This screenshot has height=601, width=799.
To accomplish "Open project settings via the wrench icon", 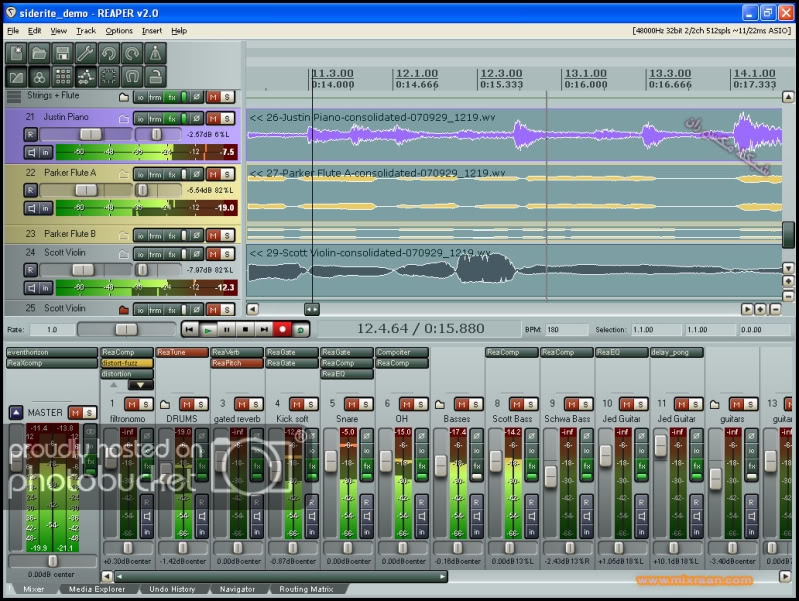I will [86, 54].
